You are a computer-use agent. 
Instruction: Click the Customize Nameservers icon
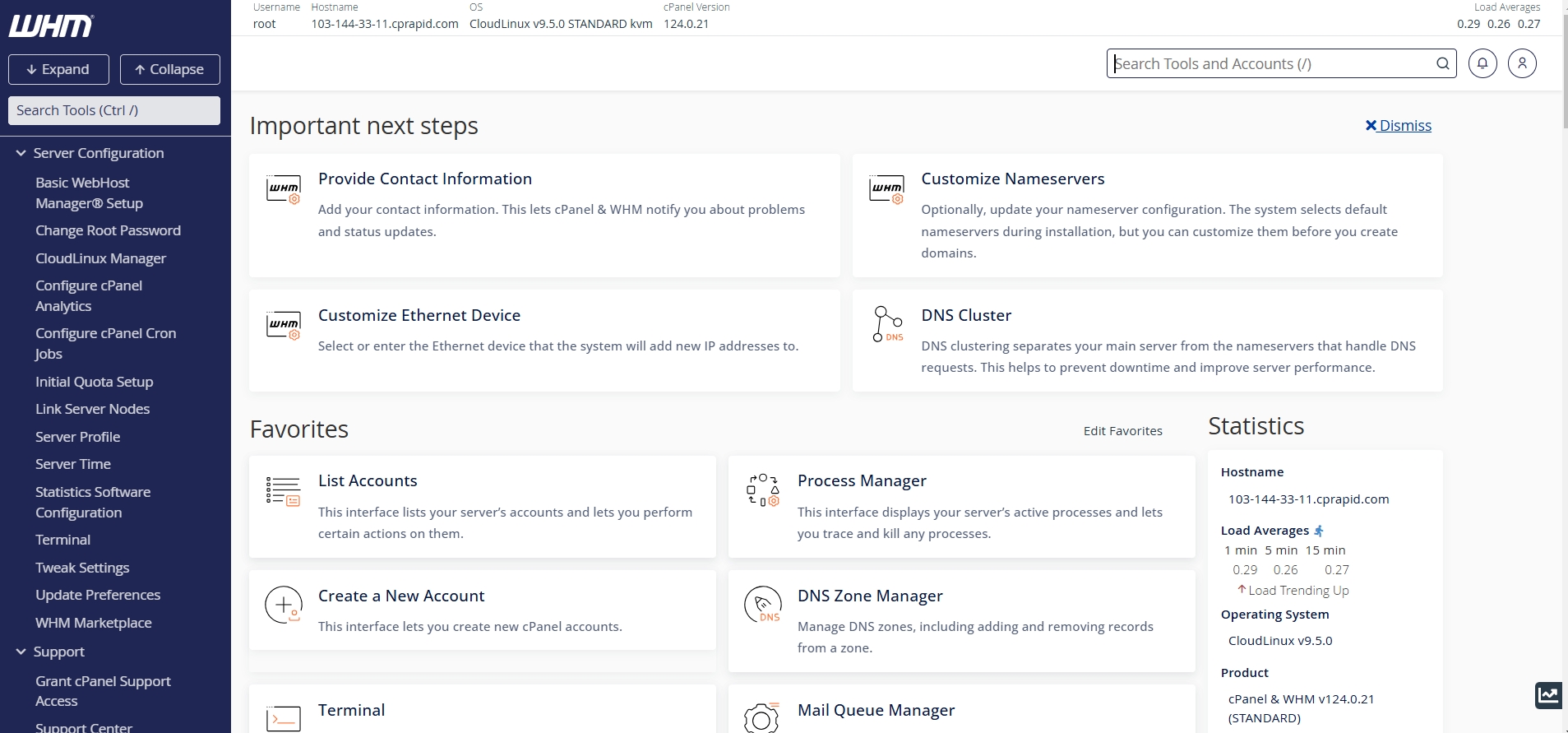pos(886,190)
